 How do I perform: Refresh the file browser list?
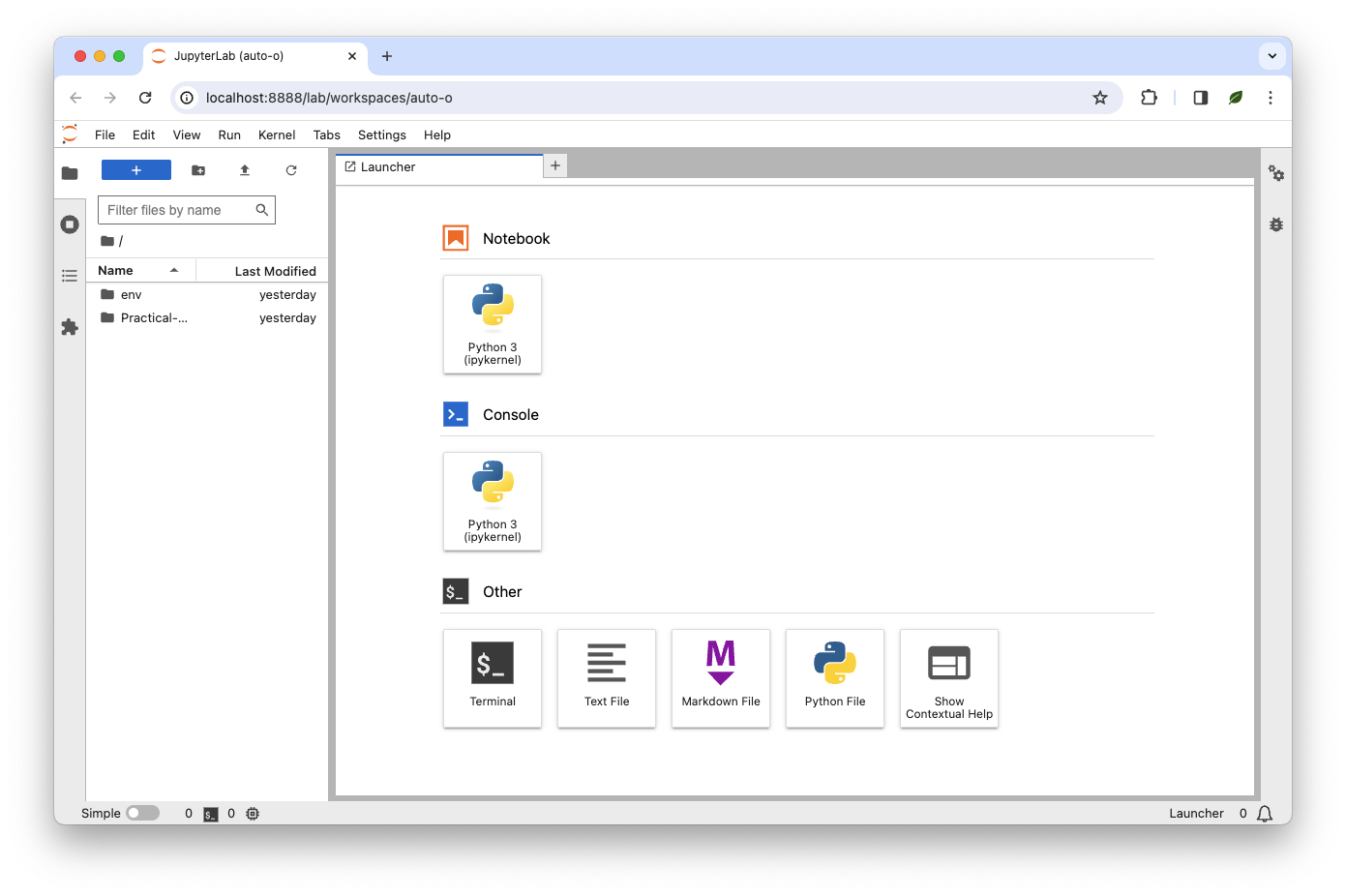tap(291, 170)
